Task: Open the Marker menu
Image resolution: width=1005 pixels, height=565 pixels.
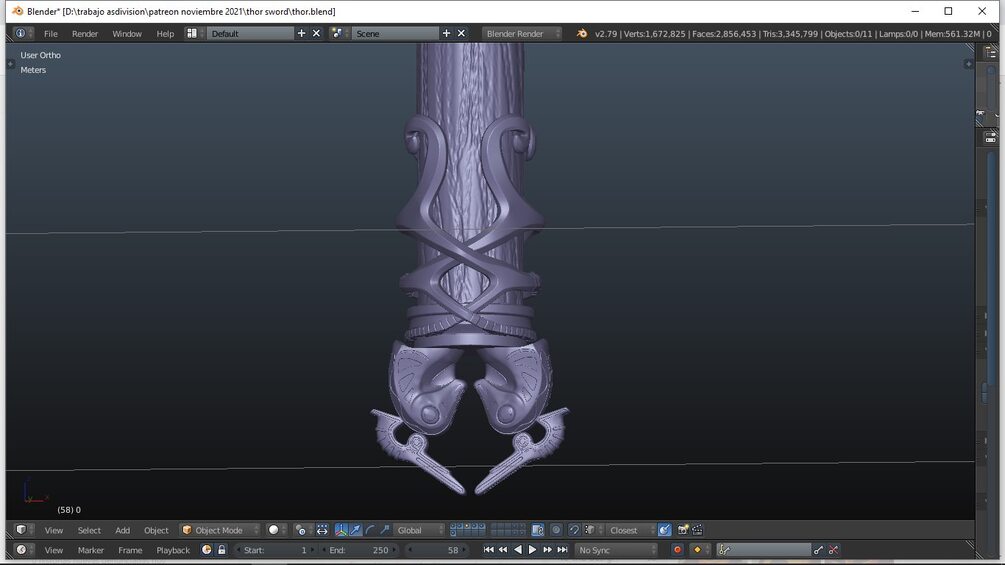Action: (x=90, y=550)
